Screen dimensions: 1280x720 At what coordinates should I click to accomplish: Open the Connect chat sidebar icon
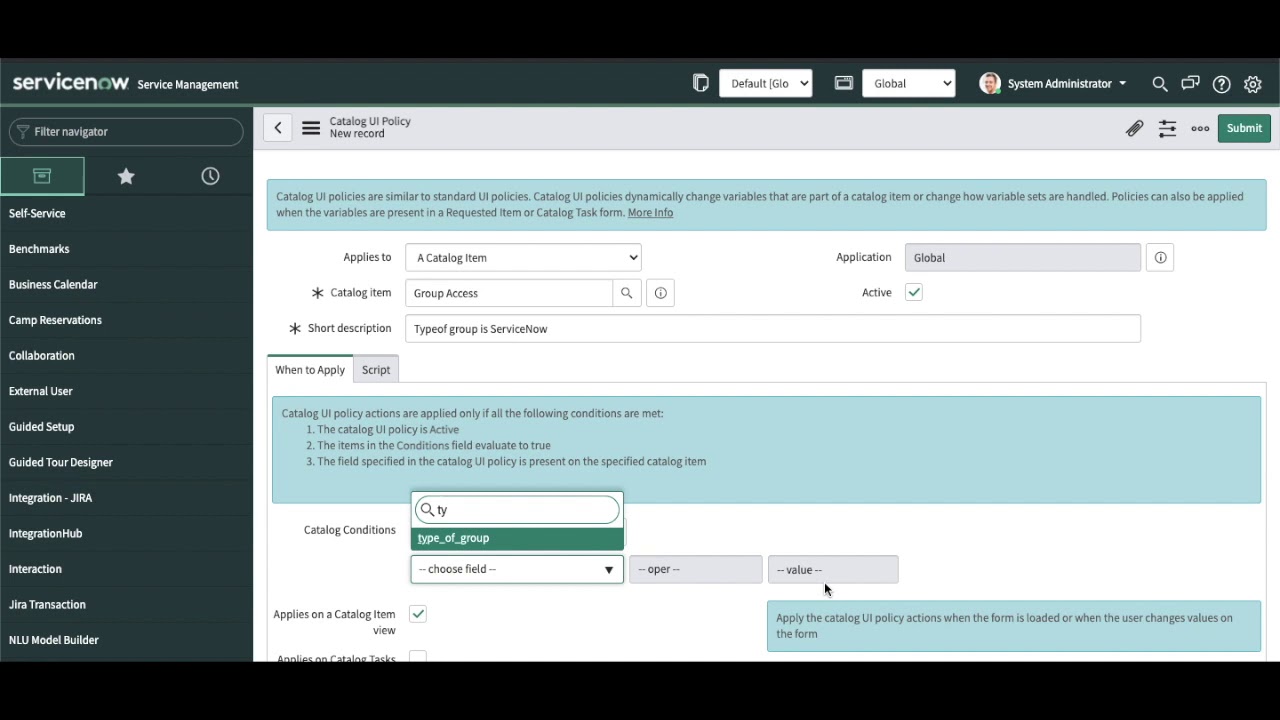[1190, 84]
